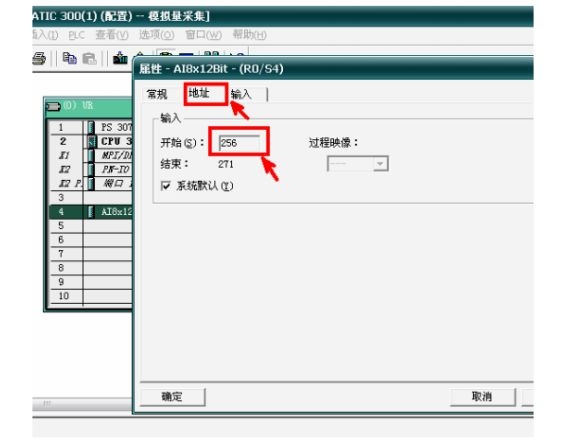This screenshot has width=567, height=447.
Task: Switch to the 常规 tab
Action: [x=157, y=94]
